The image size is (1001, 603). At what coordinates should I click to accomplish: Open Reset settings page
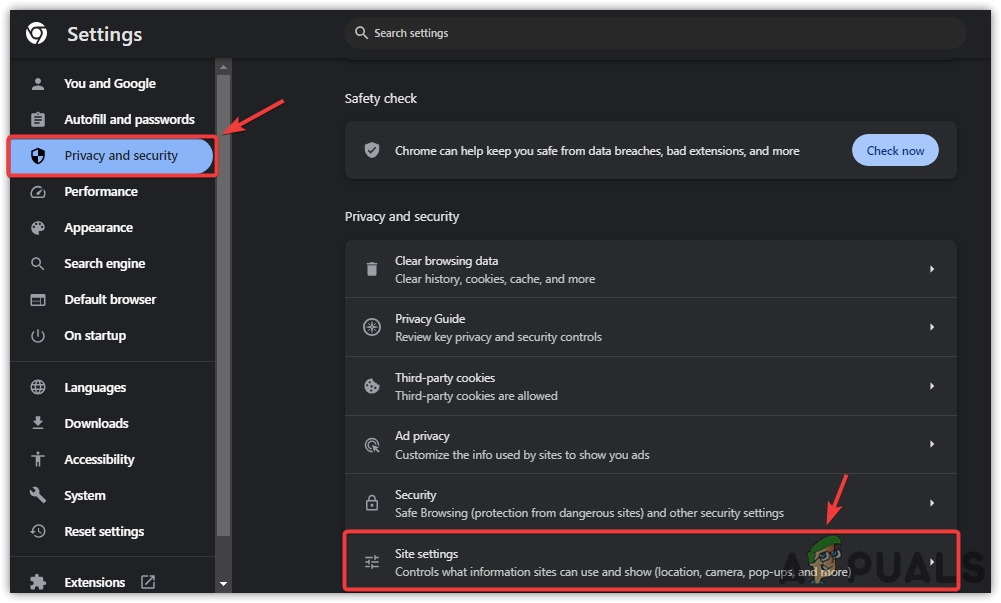tap(104, 532)
